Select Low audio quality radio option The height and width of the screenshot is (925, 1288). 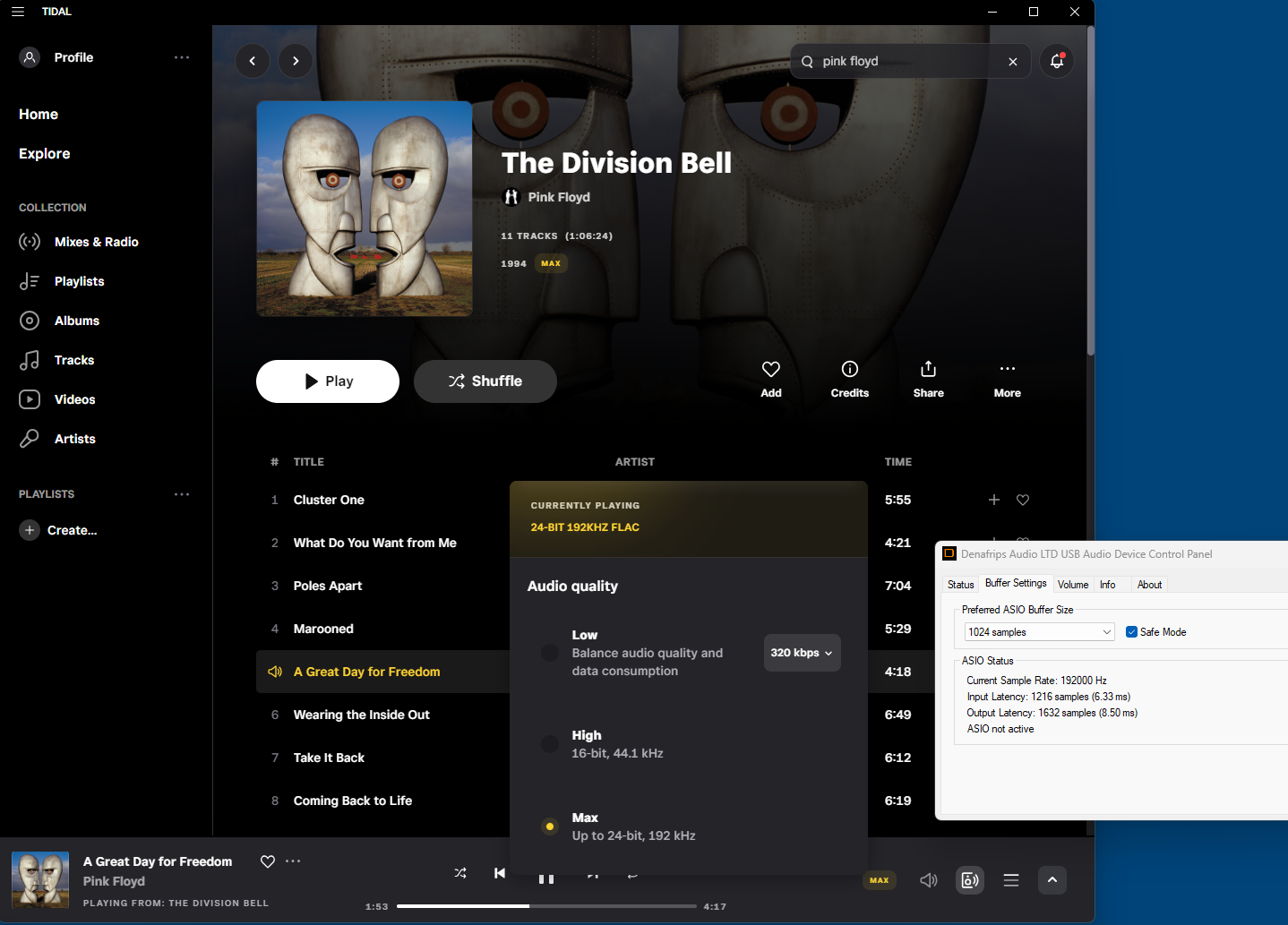pyautogui.click(x=550, y=653)
